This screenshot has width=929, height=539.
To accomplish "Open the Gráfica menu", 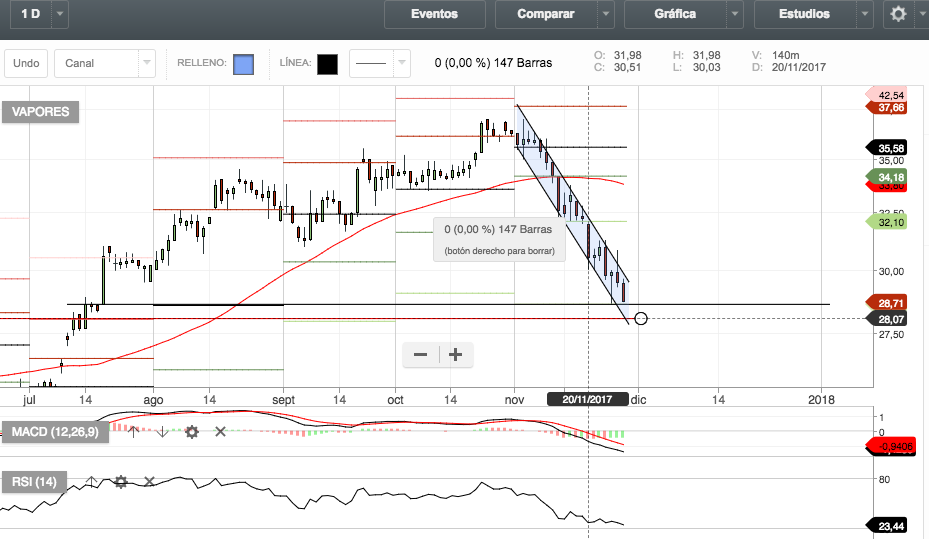I will [x=675, y=14].
